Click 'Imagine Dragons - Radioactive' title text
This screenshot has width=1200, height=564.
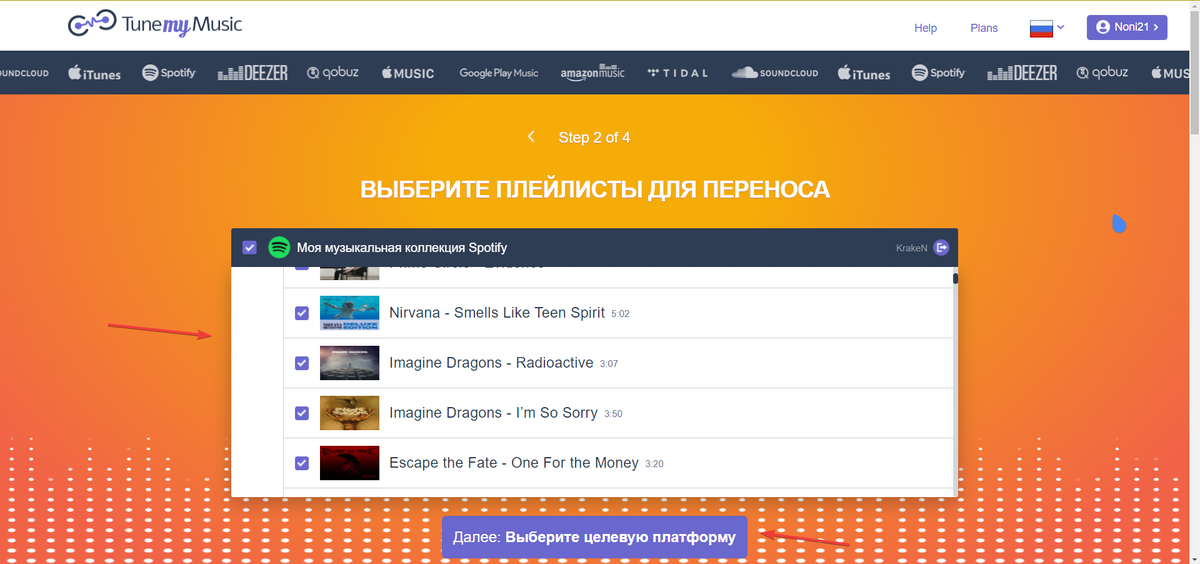point(491,363)
